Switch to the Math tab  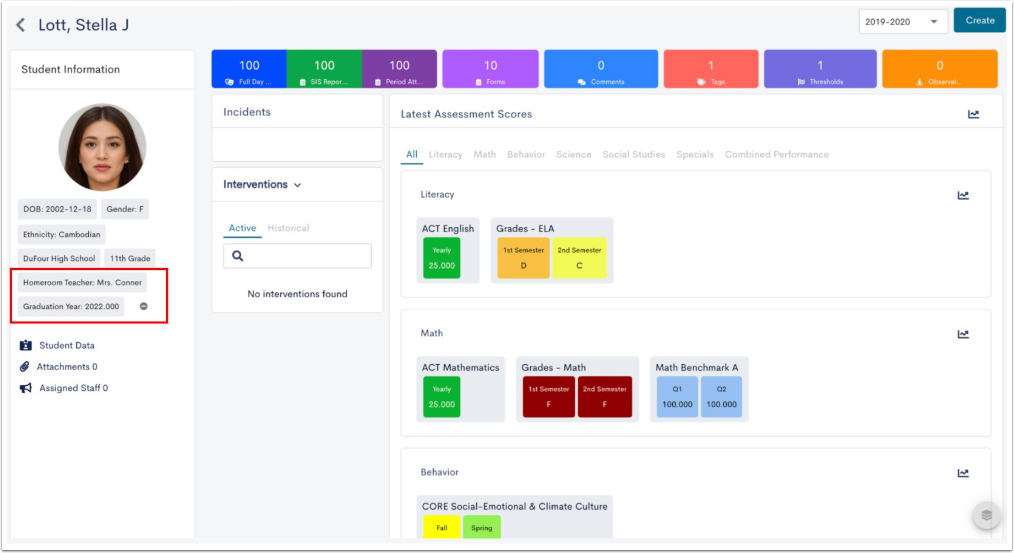[x=484, y=155]
